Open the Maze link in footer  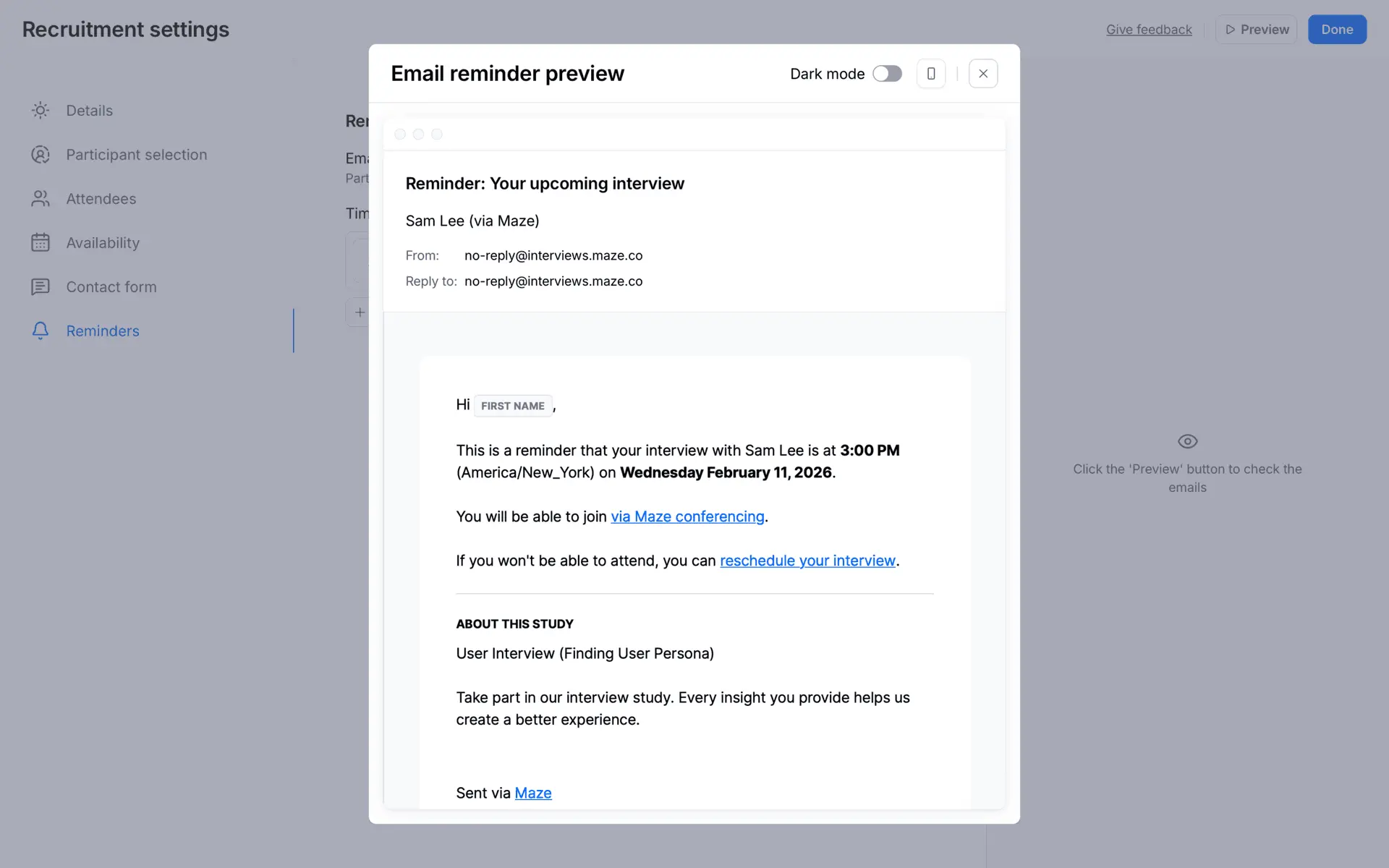pyautogui.click(x=533, y=793)
